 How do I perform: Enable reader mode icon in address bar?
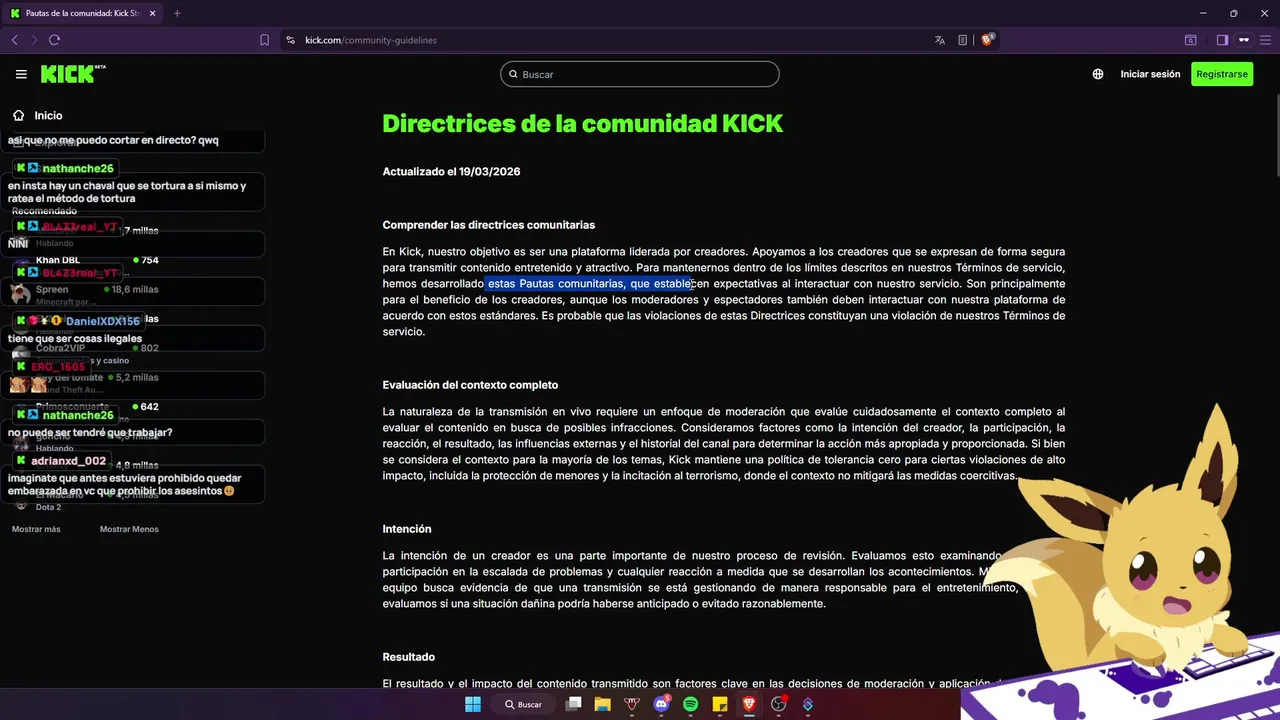[962, 40]
